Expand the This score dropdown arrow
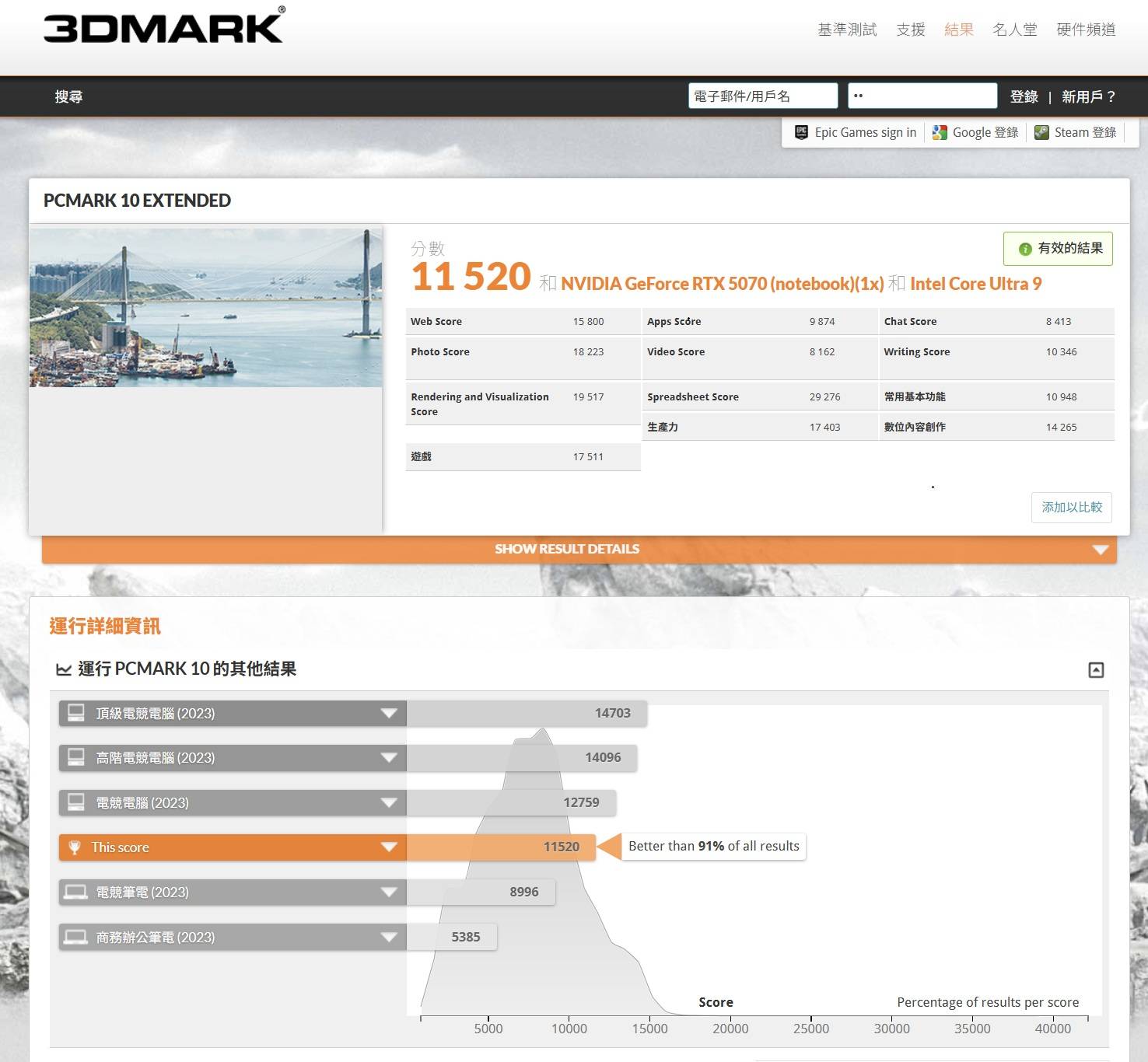 coord(389,847)
